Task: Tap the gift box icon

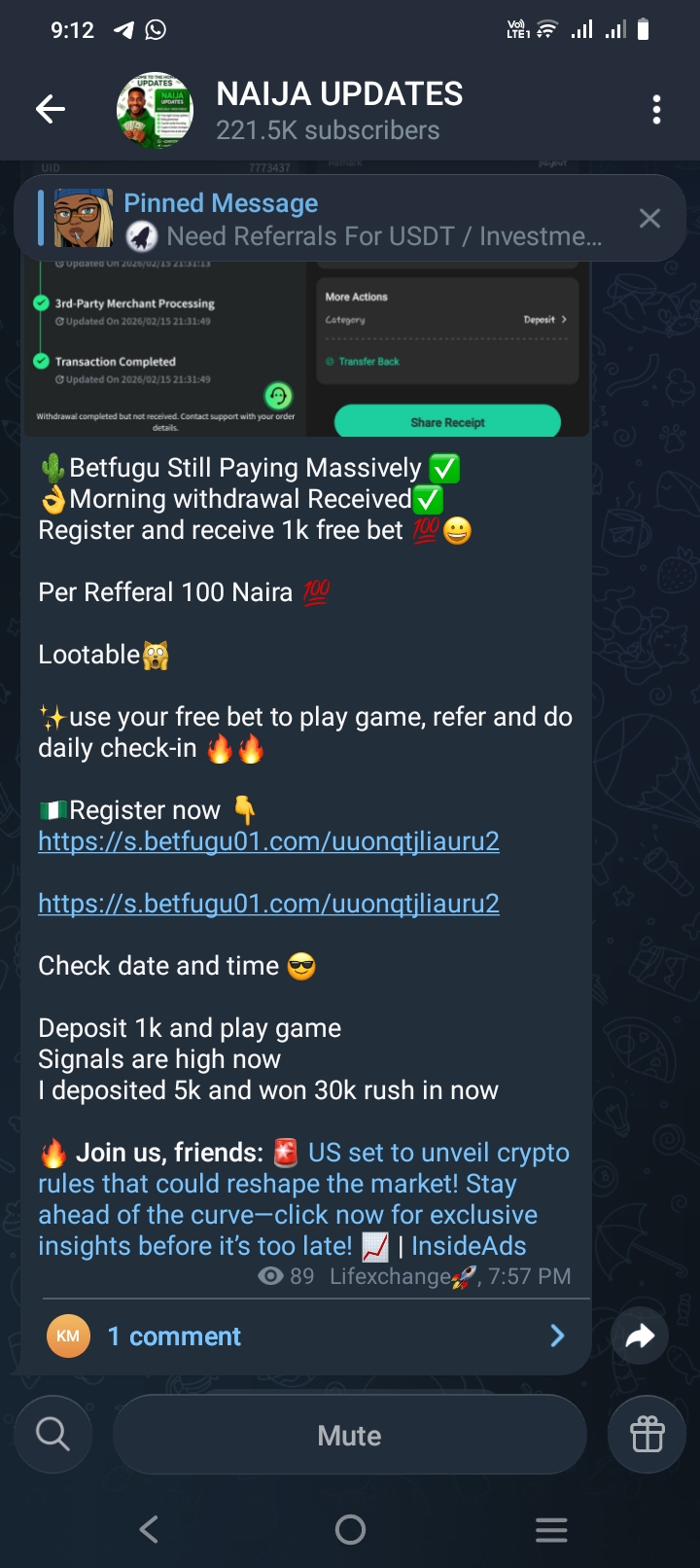Action: (x=647, y=1434)
